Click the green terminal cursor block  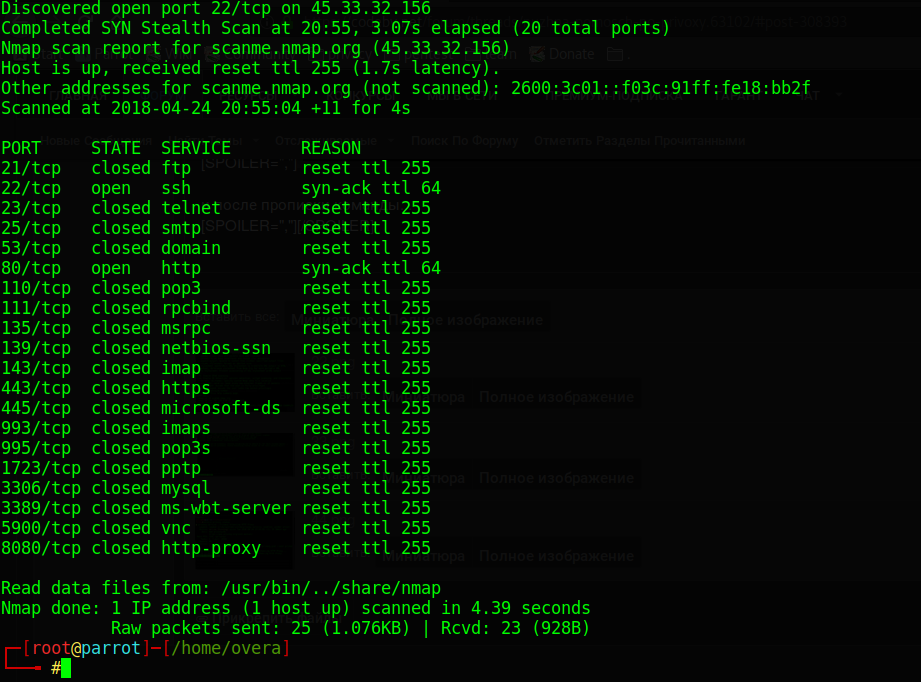pyautogui.click(x=66, y=668)
